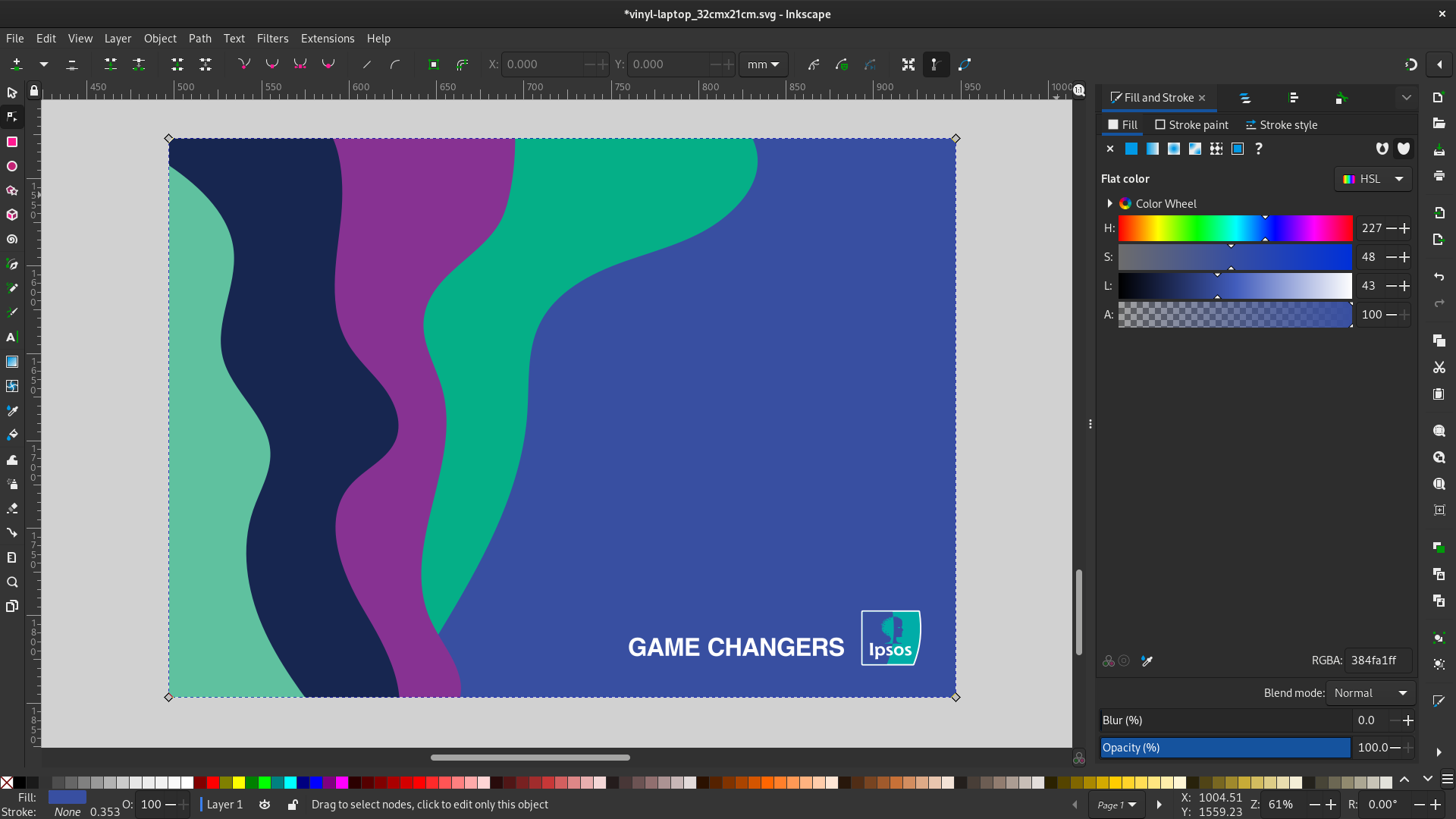Click the Selector arrow tool
This screenshot has width=1456, height=819.
tap(12, 93)
